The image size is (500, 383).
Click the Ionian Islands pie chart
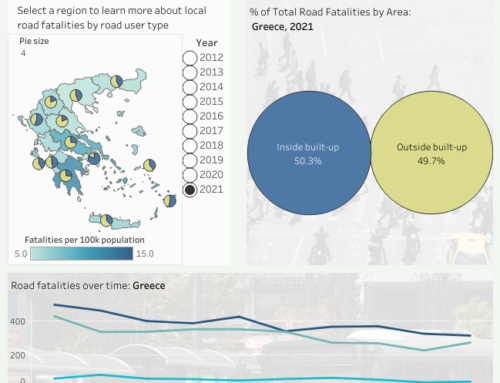[x=38, y=163]
